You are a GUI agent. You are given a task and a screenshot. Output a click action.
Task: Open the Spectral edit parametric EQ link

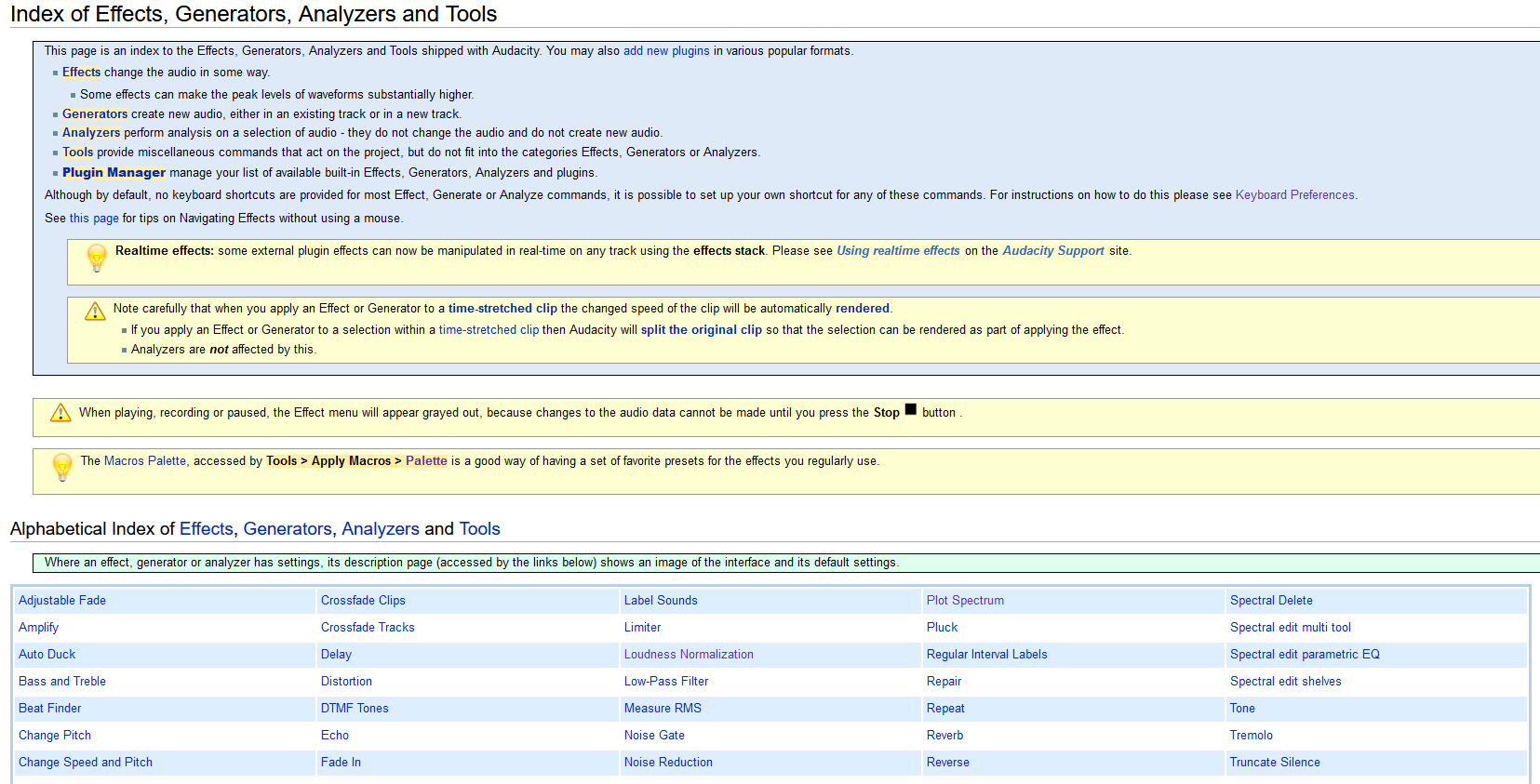1305,655
